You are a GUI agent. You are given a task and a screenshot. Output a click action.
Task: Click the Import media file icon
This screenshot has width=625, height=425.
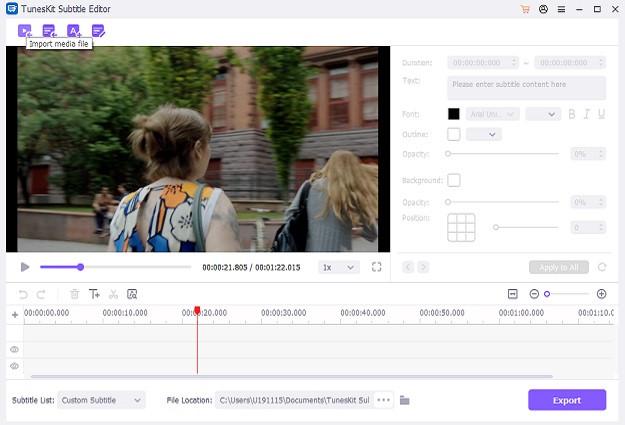25,31
